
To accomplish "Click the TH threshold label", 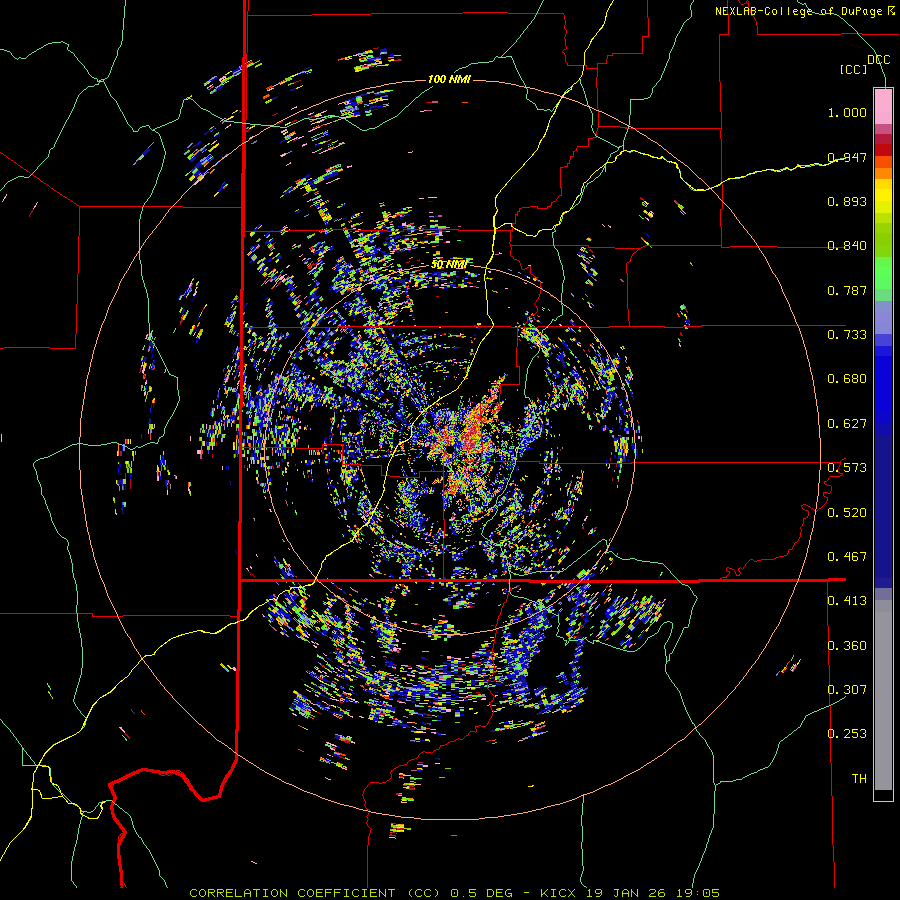I will (859, 779).
